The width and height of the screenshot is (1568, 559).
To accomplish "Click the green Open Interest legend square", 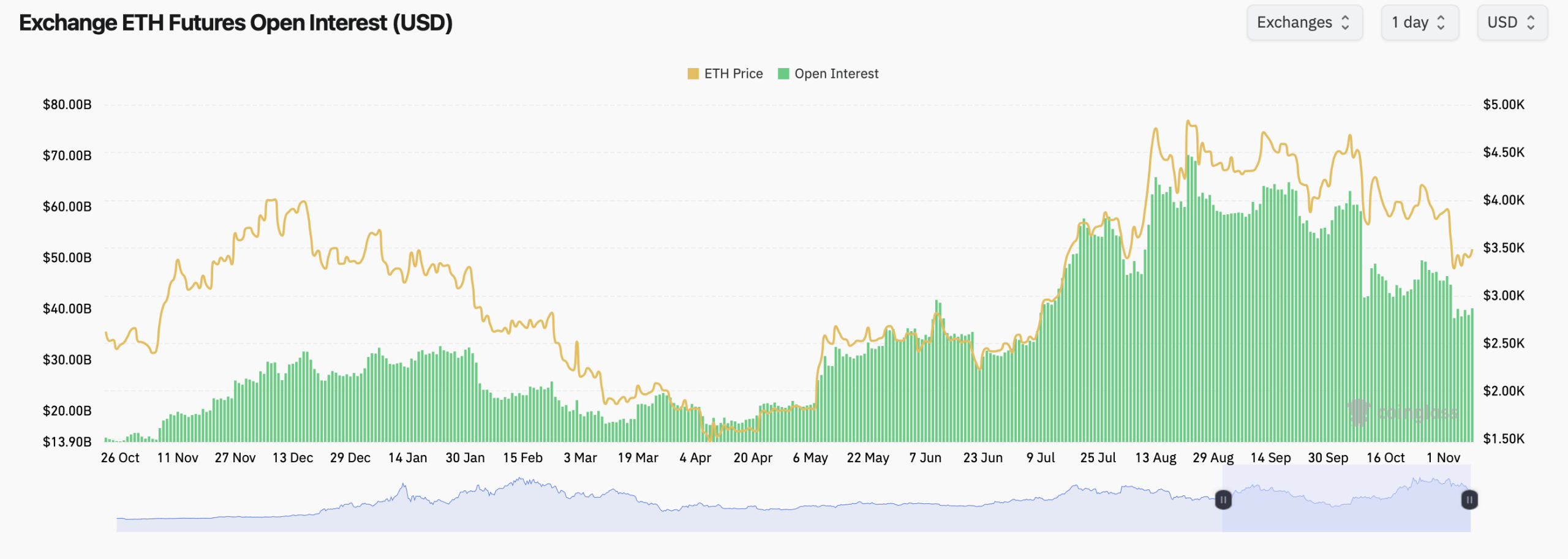I will [783, 73].
